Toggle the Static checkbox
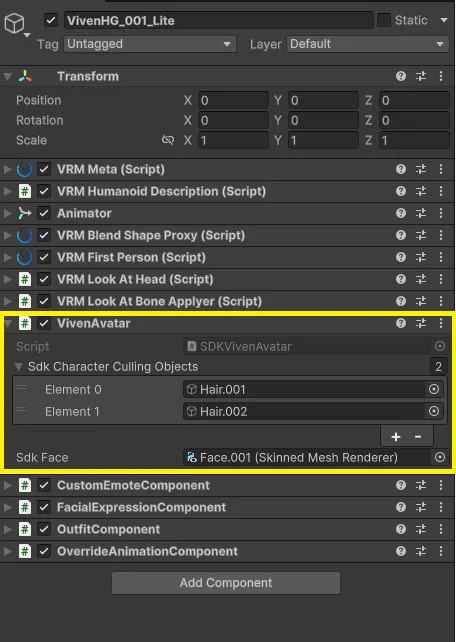This screenshot has width=456, height=642. 384,20
